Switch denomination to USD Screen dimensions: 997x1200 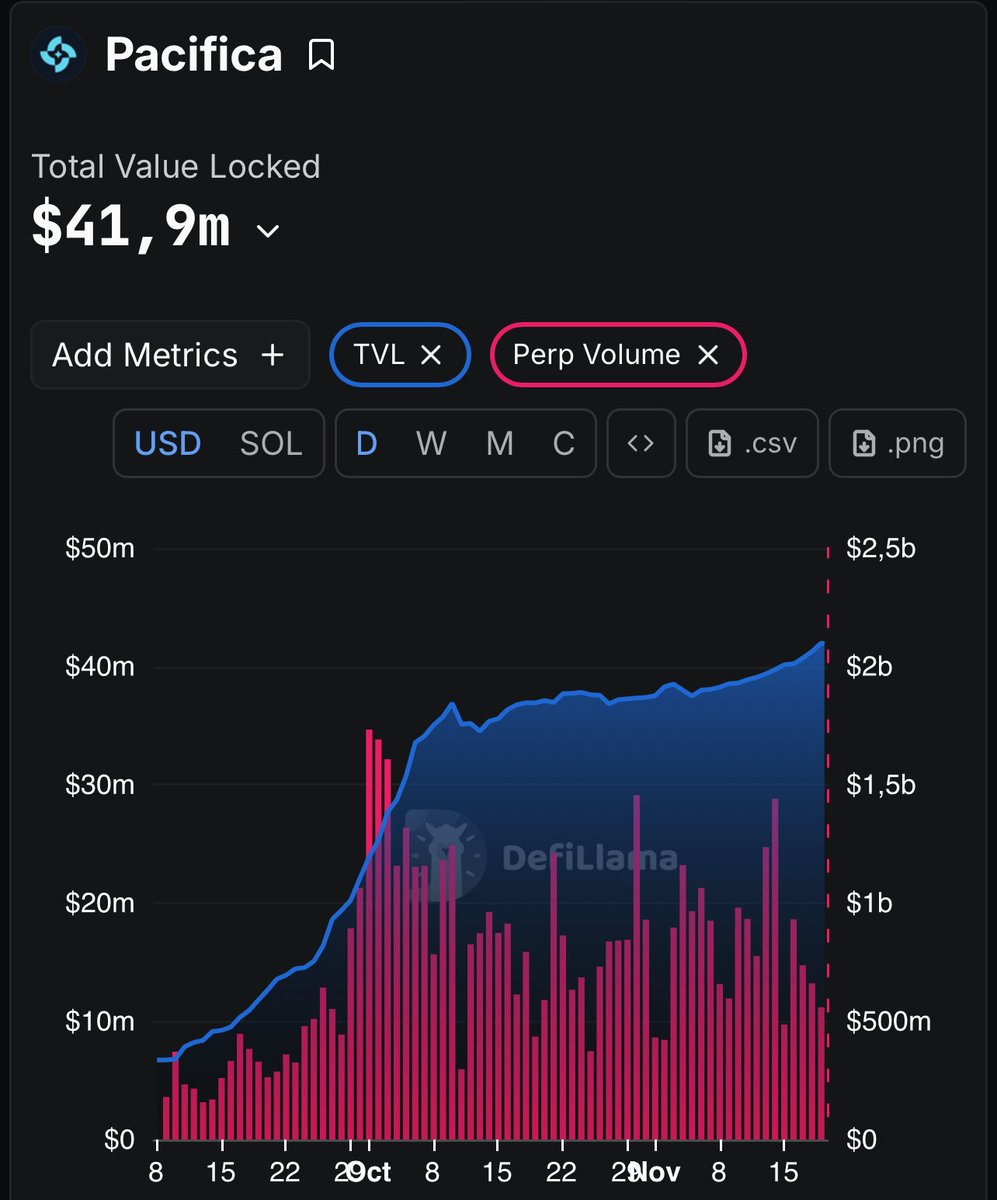[168, 443]
